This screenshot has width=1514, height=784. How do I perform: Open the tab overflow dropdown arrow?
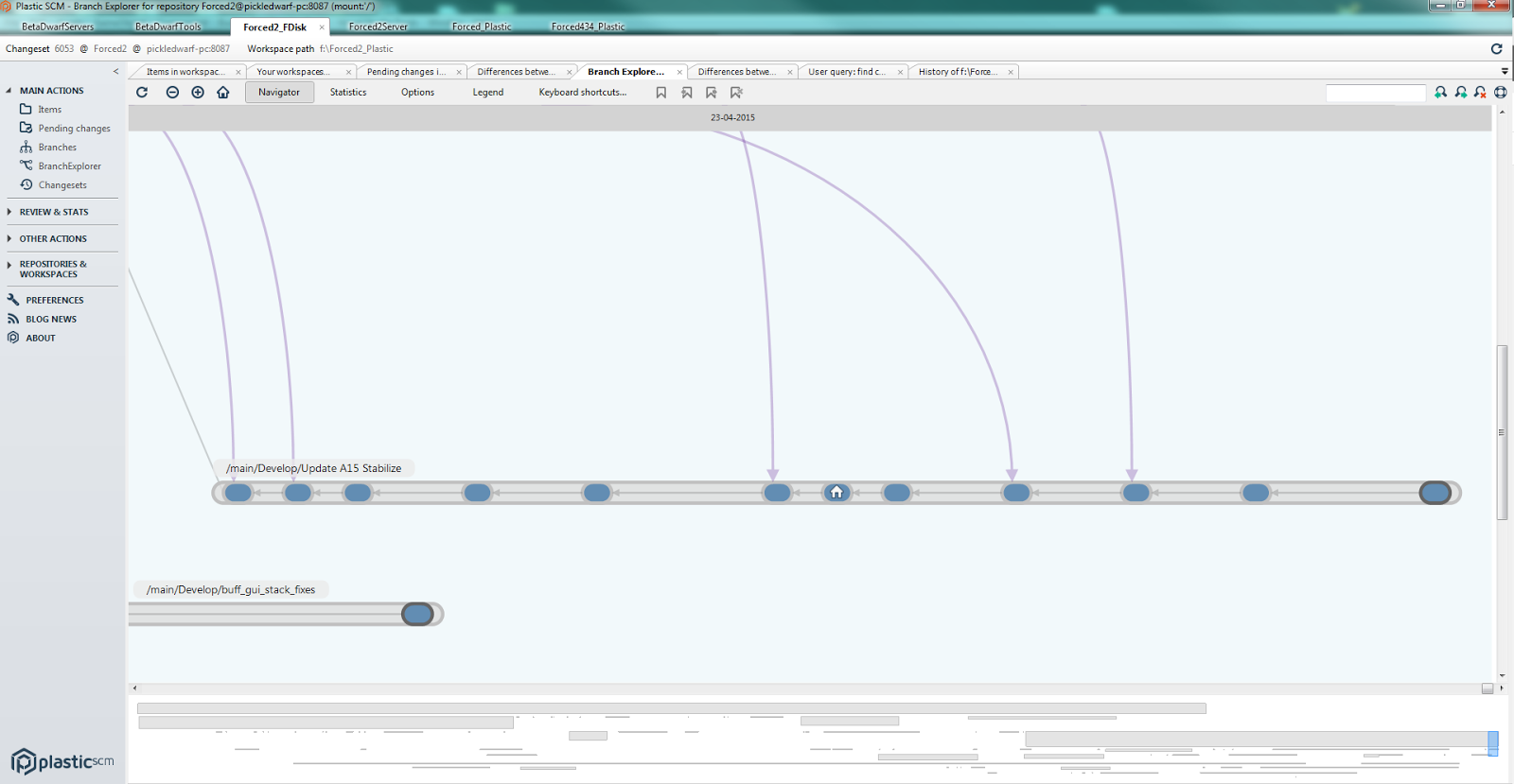pyautogui.click(x=1505, y=71)
